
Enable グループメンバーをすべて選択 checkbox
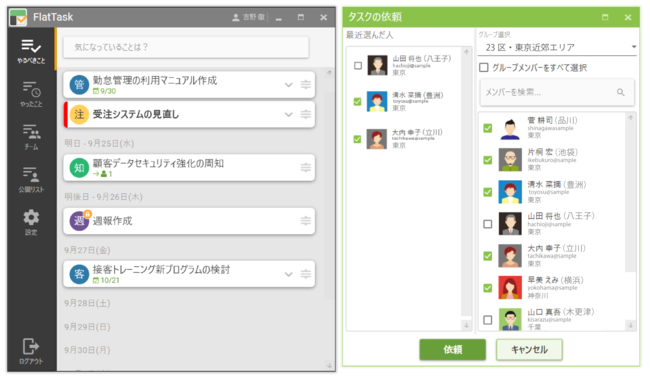484,67
